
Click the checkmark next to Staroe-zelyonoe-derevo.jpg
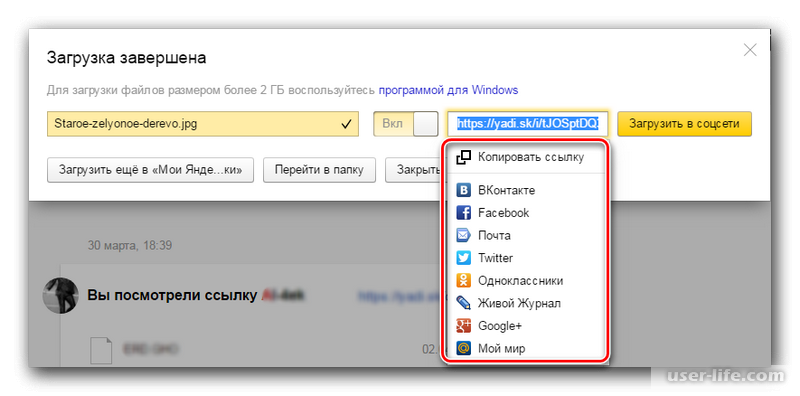pyautogui.click(x=346, y=124)
